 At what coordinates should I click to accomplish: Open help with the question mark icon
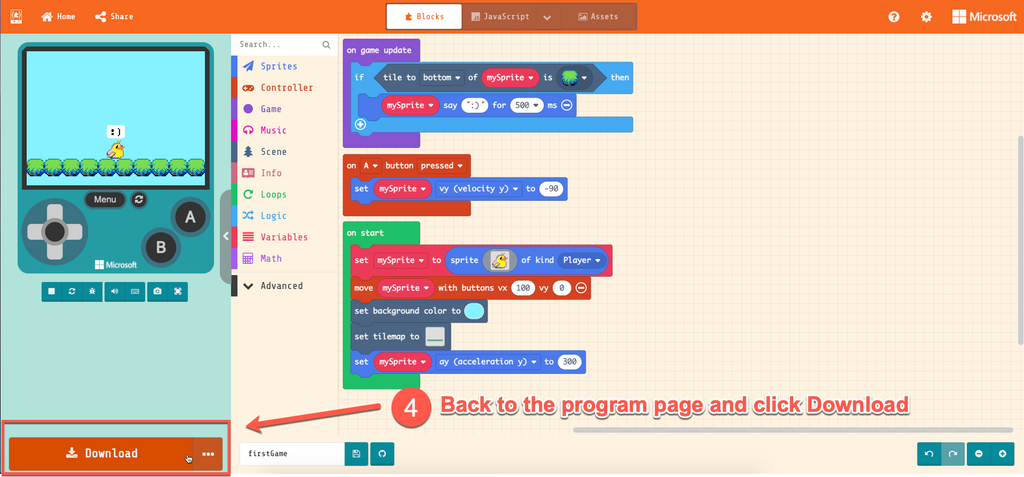(x=894, y=17)
